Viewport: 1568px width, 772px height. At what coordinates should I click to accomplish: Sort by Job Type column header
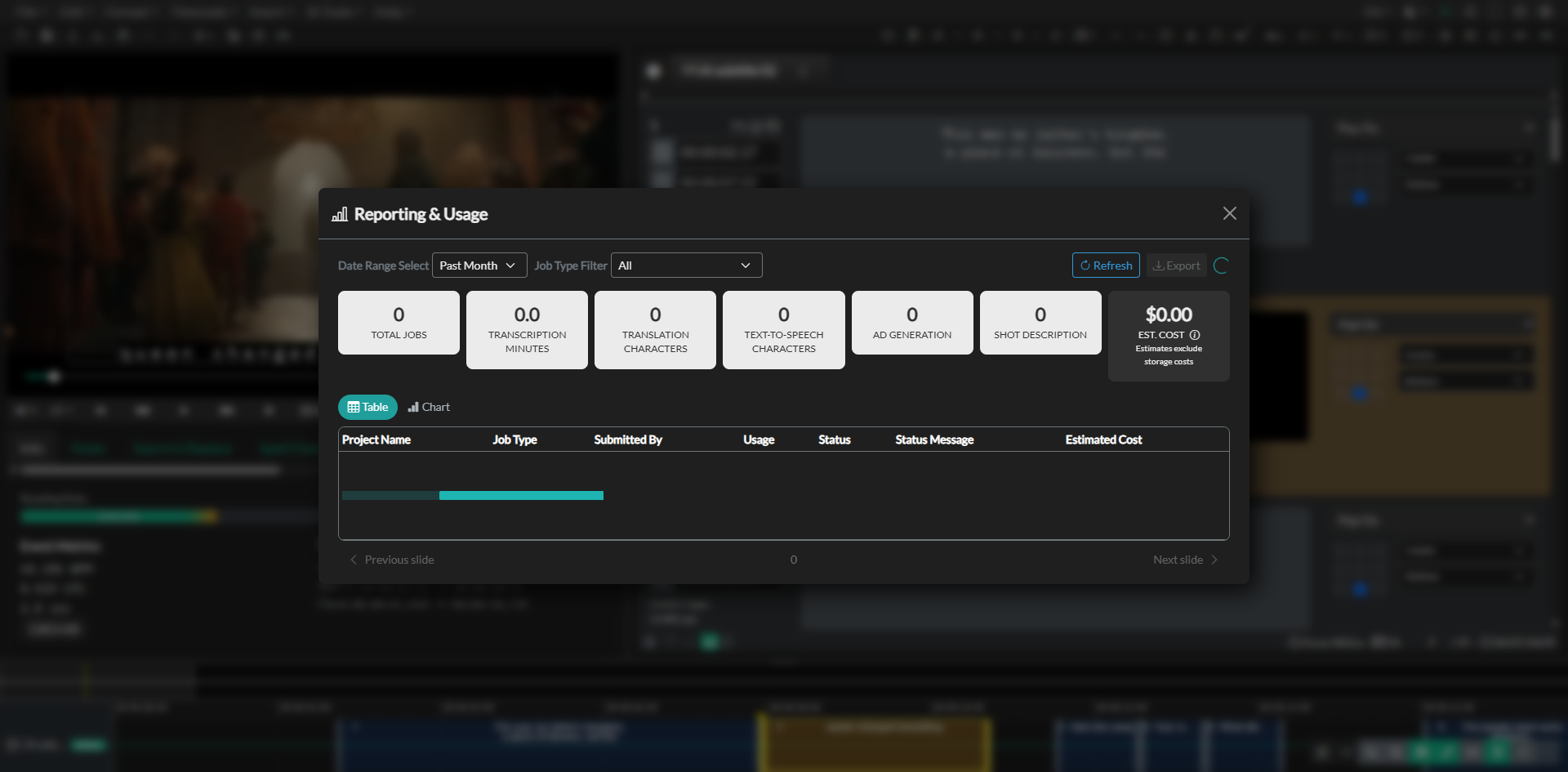tap(514, 440)
